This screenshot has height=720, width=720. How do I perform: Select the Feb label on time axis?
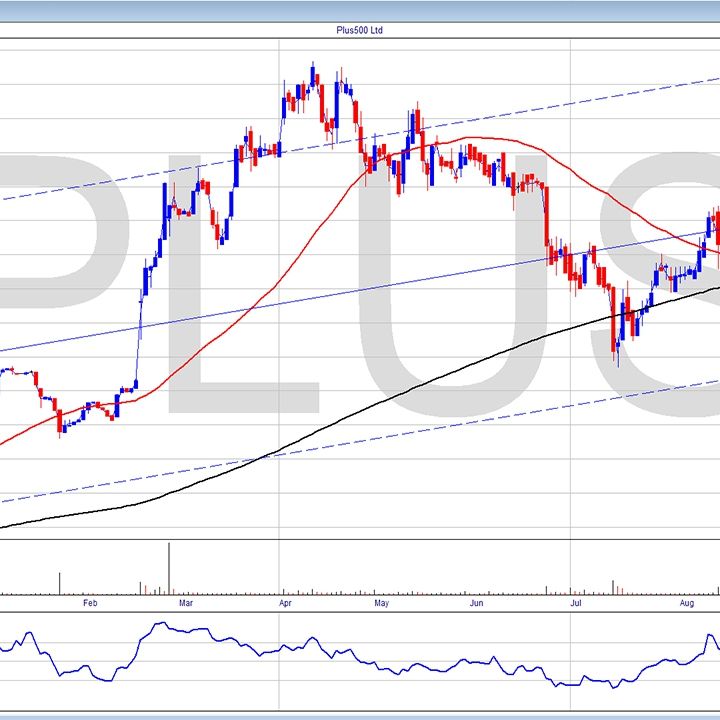point(90,604)
